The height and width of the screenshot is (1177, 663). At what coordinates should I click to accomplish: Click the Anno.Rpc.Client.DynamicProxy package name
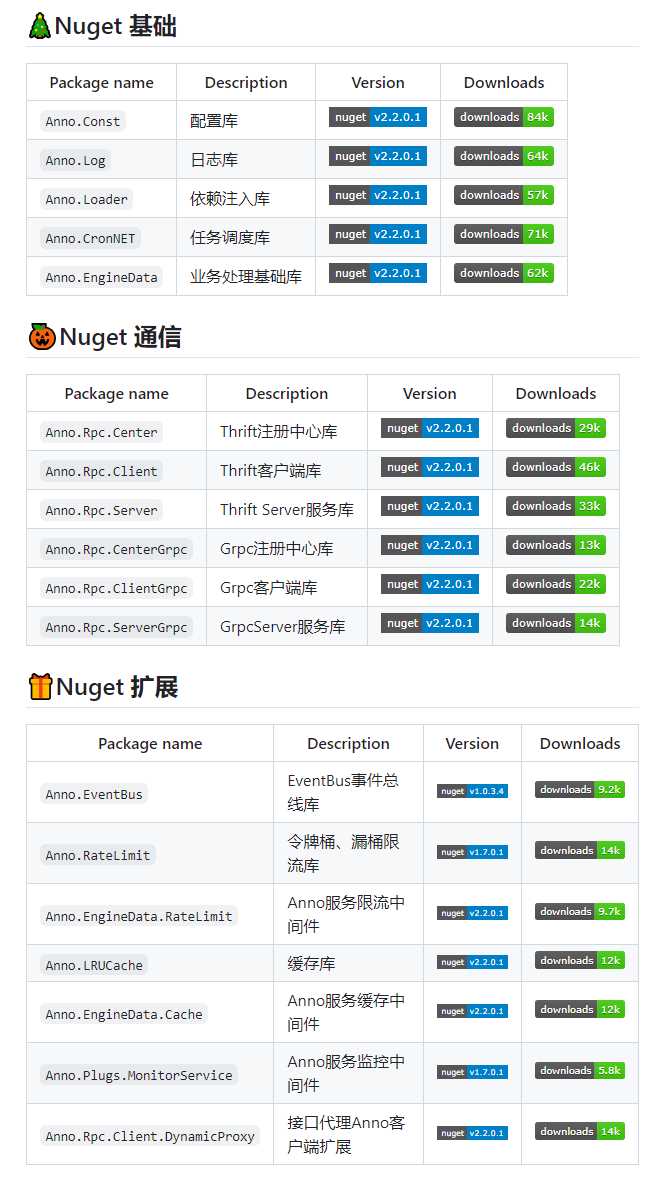click(150, 1136)
